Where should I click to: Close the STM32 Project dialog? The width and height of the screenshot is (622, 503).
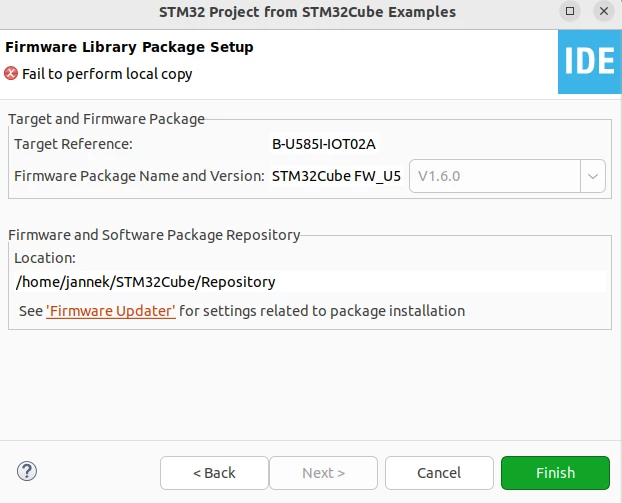604,11
